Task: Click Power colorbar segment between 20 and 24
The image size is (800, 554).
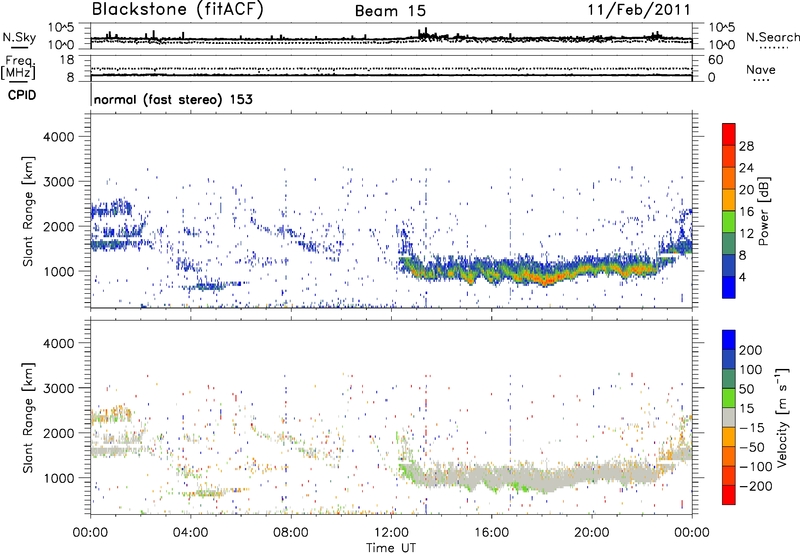Action: click(729, 179)
